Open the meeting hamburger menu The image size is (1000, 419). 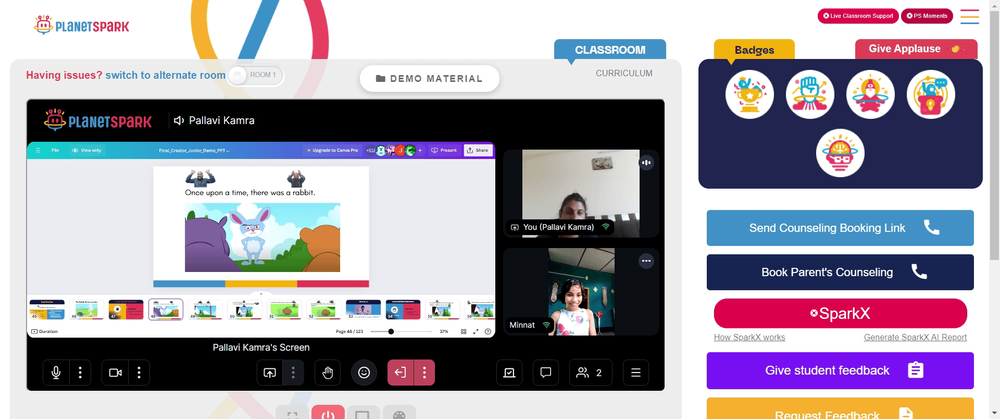pyautogui.click(x=636, y=373)
